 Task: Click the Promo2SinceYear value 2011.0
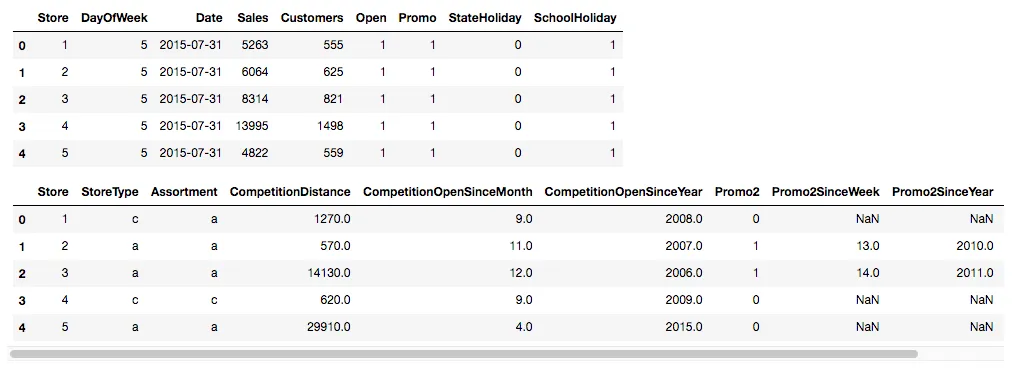coord(975,273)
